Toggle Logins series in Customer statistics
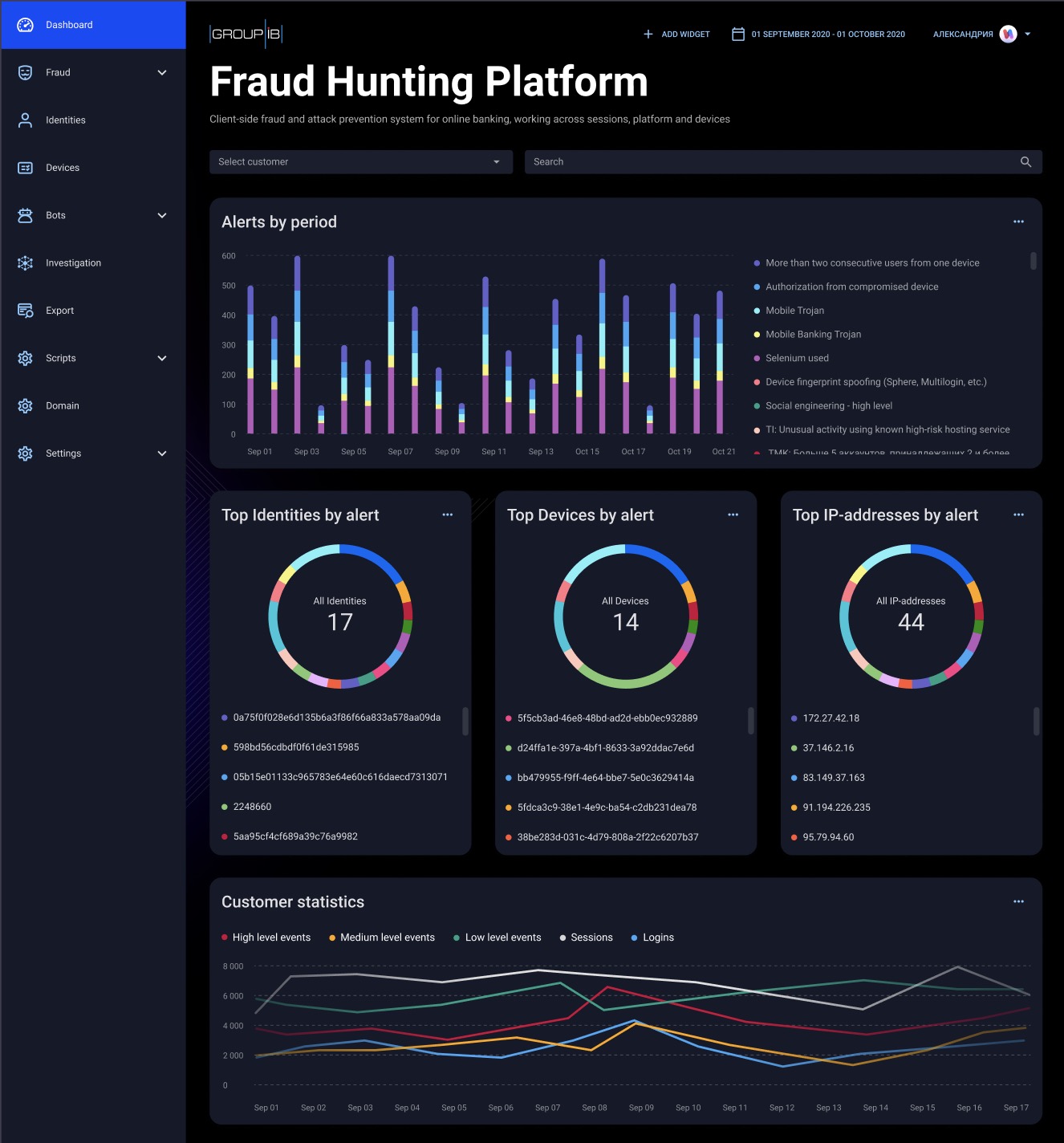Viewport: 1064px width, 1143px height. click(652, 938)
